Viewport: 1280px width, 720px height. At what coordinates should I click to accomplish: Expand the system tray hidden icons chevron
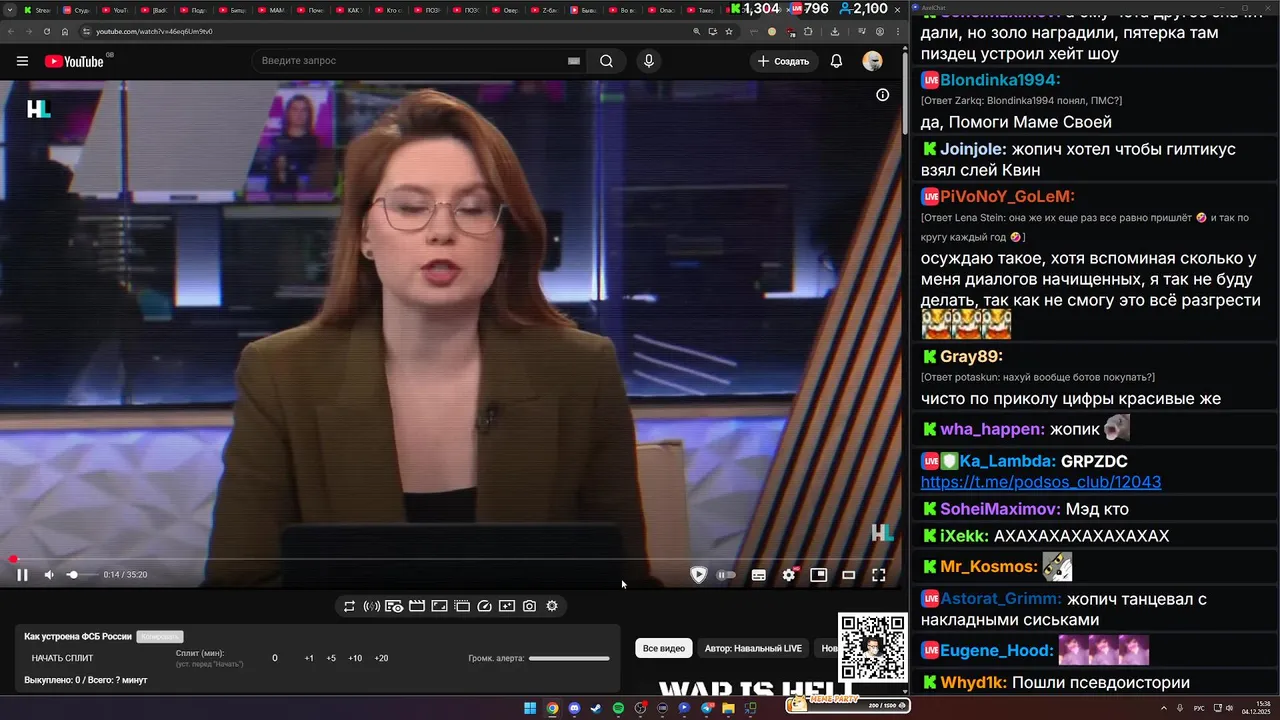[x=1164, y=708]
